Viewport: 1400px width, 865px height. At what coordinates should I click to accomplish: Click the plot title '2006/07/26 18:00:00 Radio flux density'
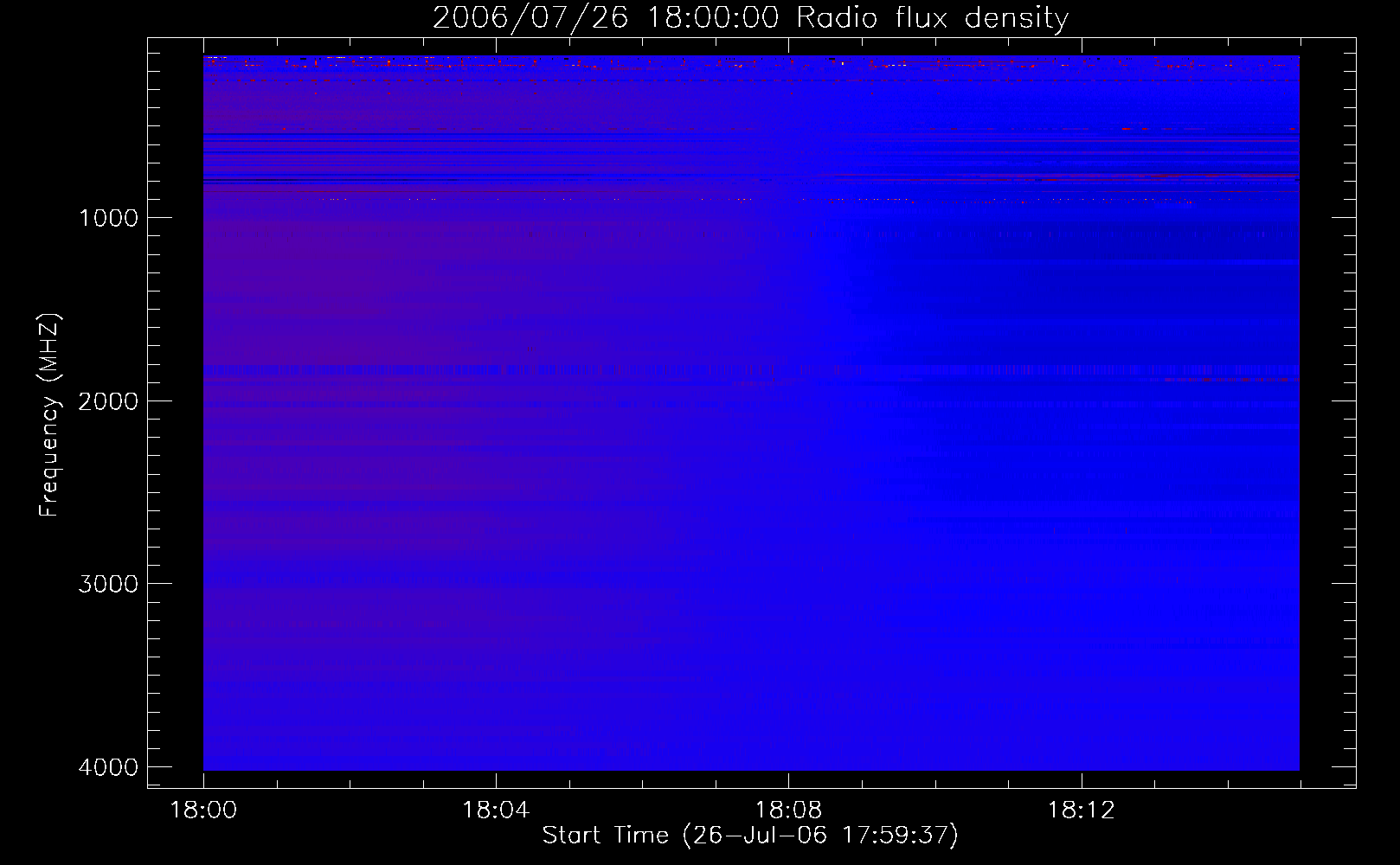750,17
